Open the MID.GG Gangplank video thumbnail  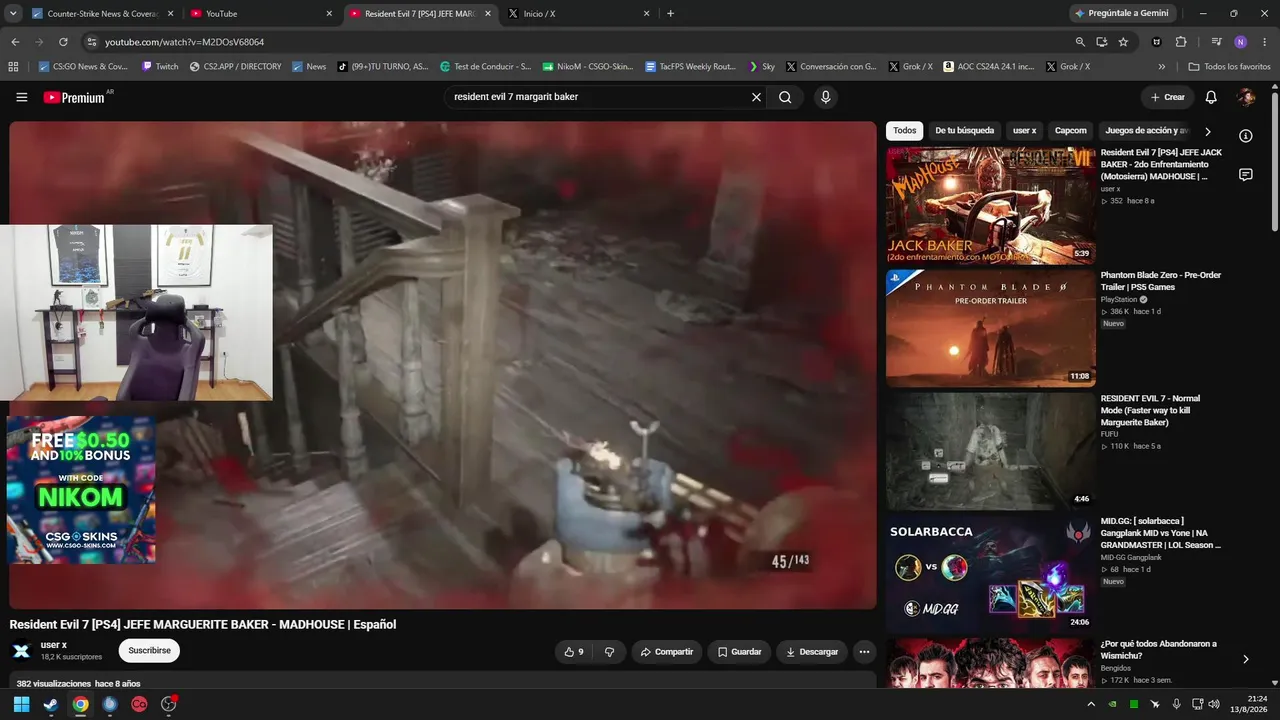(990, 574)
